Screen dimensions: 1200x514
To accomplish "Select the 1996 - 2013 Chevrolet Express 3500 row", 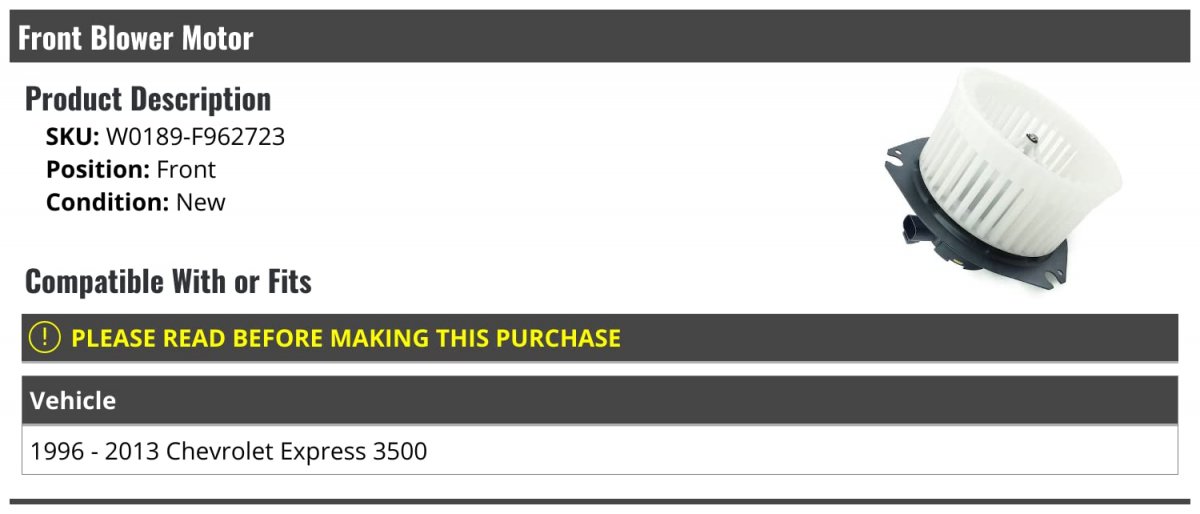I will coord(600,450).
